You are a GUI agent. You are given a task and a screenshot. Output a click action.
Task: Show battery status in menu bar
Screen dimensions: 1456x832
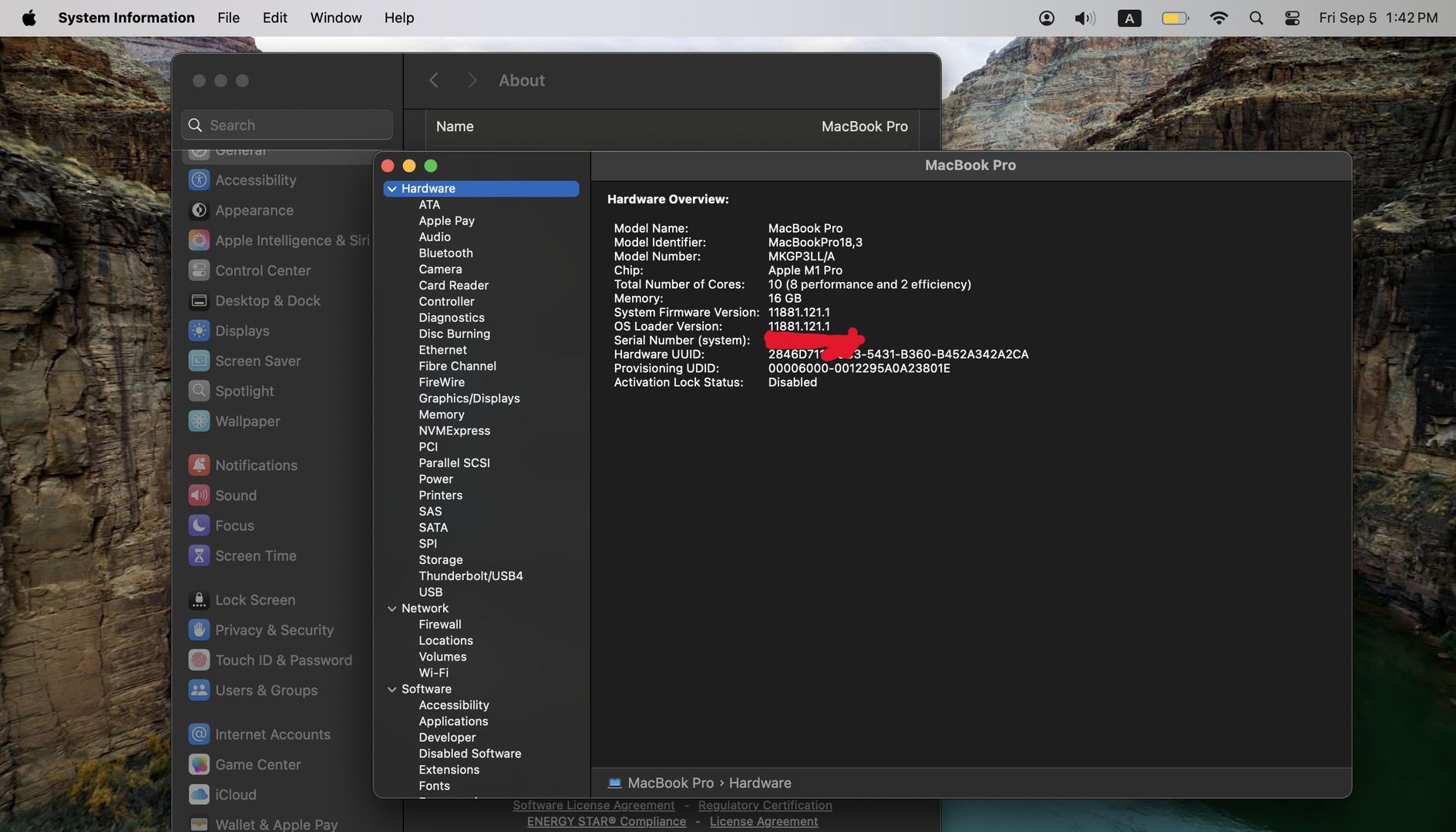click(1175, 18)
